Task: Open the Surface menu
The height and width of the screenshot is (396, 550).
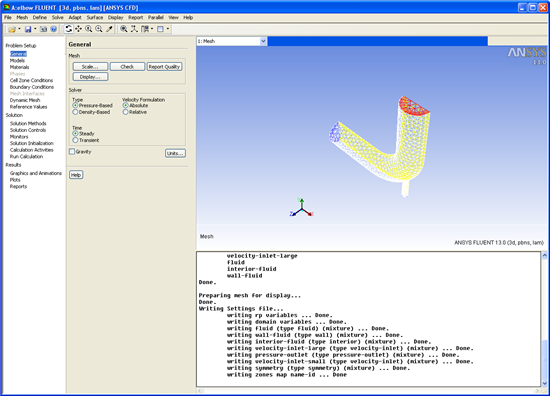Action: [x=95, y=17]
